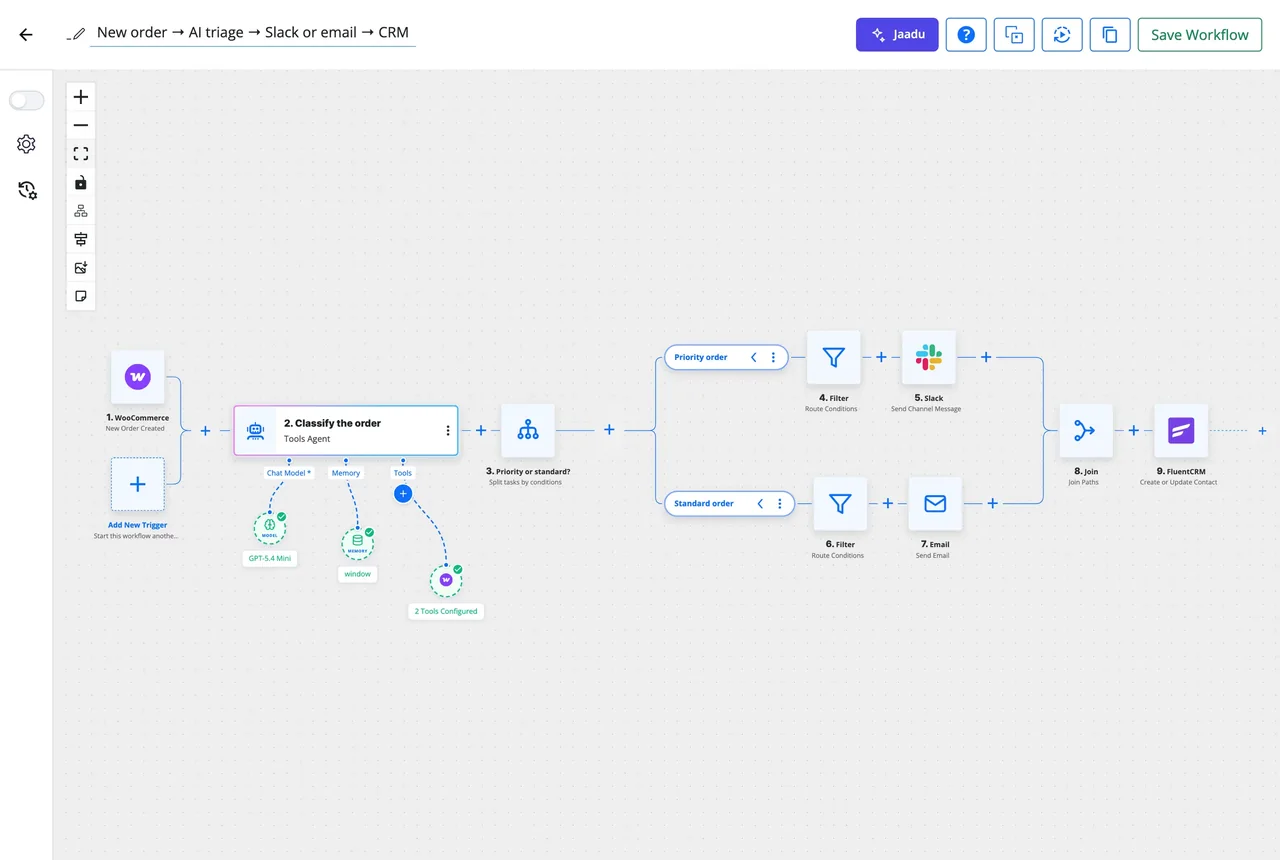The image size is (1280, 860).
Task: Open the Jaadu AI assistant
Action: 897,34
